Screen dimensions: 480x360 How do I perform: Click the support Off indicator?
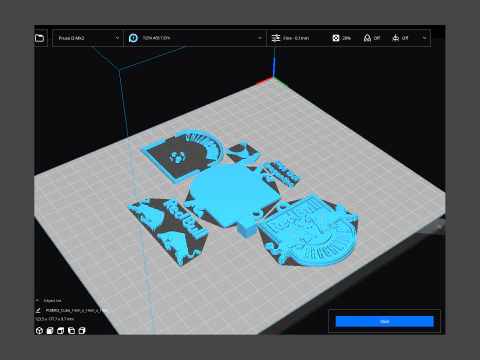[372, 38]
